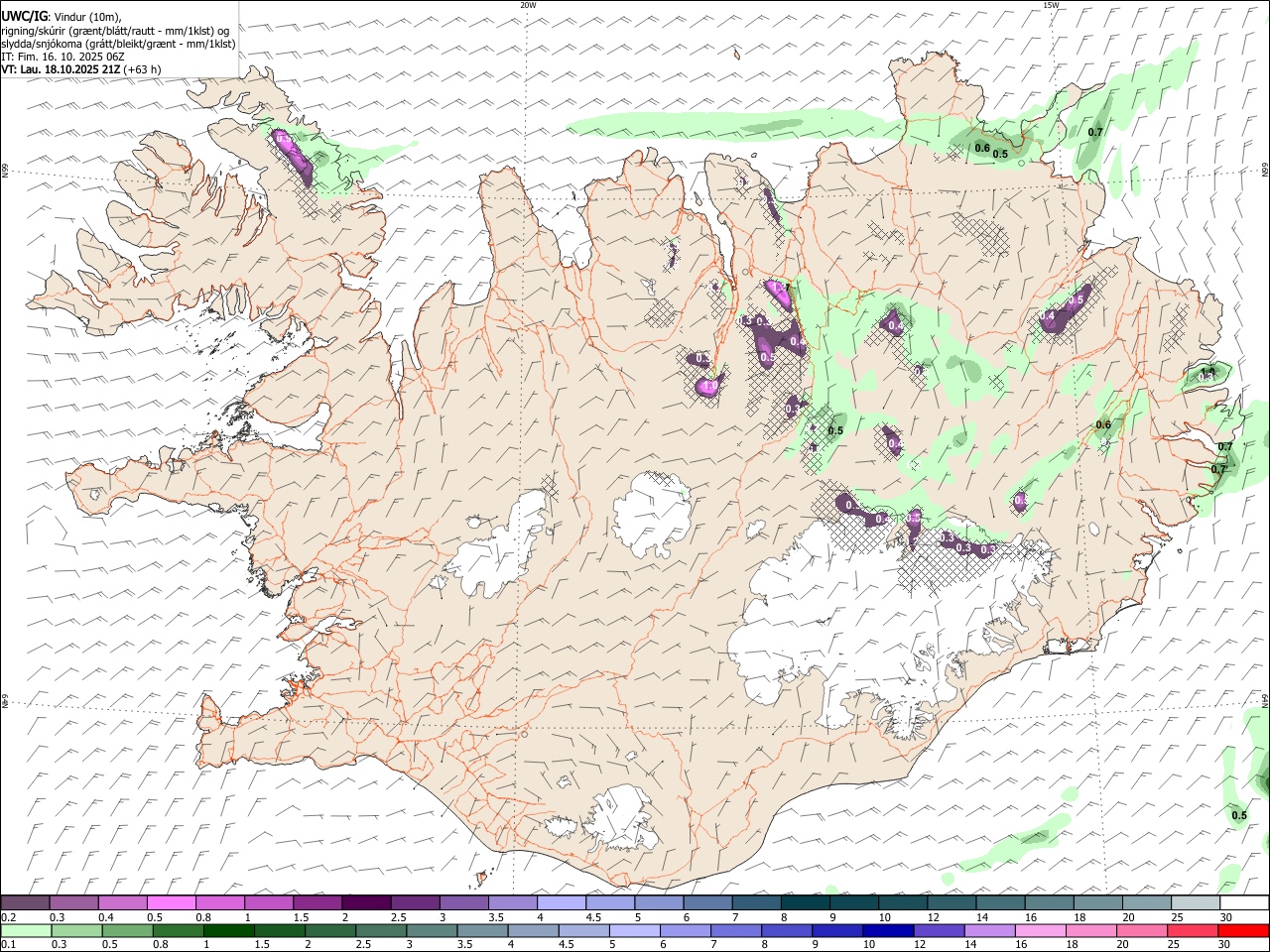Click the header title 'UWC/IG: Vindur (10m),'

62,16
